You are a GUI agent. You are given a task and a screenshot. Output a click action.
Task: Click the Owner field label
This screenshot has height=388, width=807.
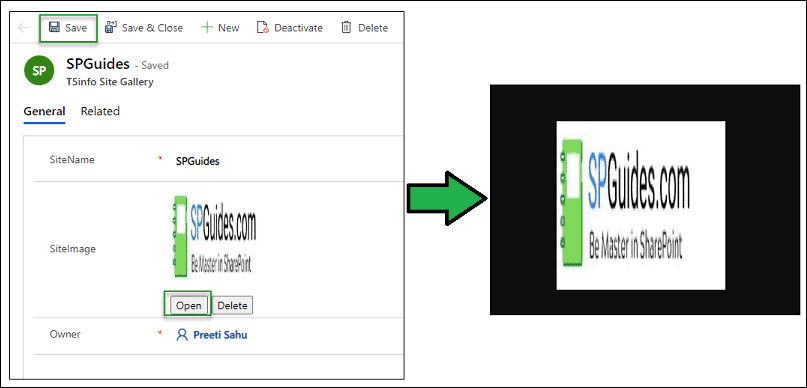(65, 334)
